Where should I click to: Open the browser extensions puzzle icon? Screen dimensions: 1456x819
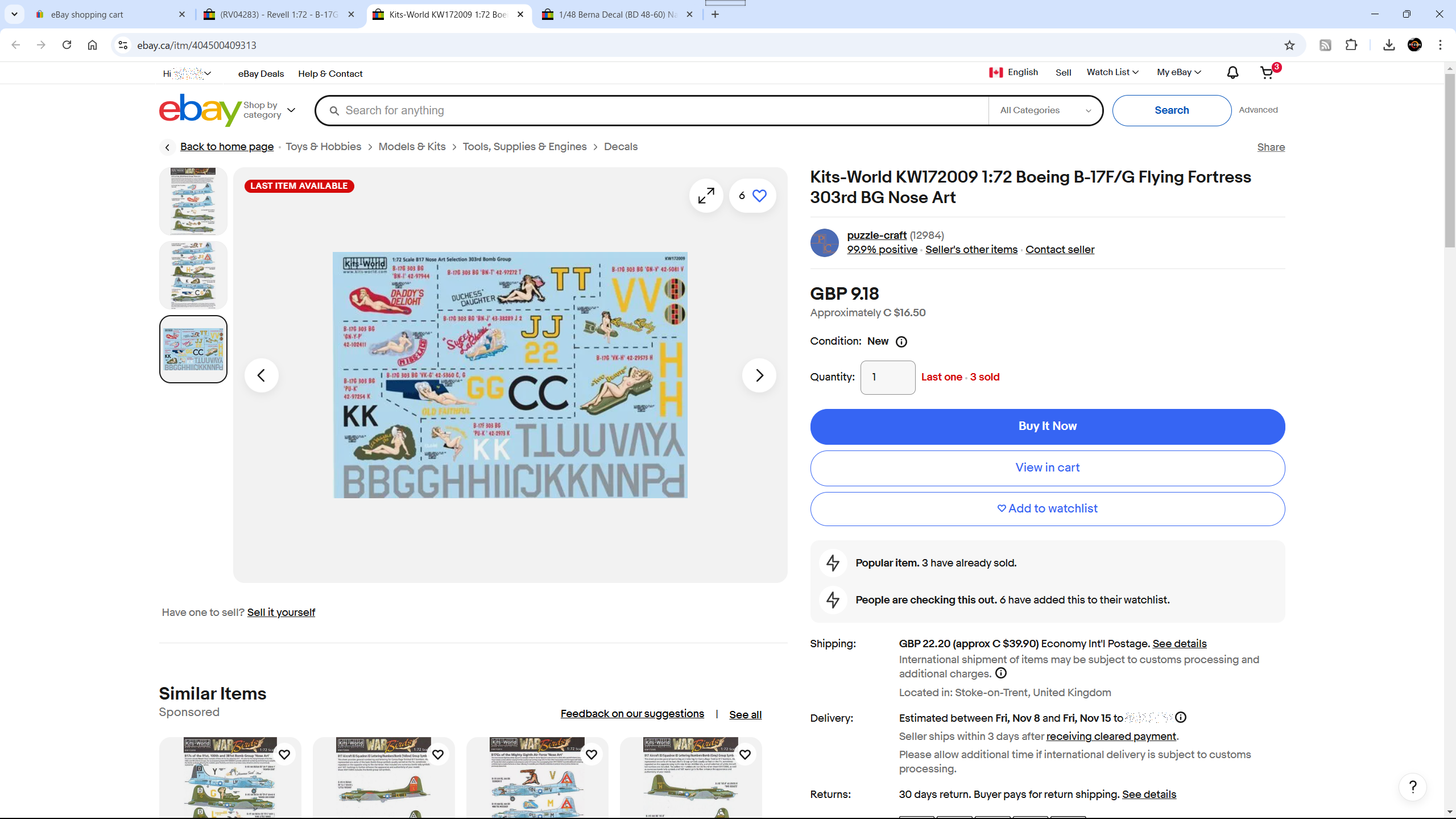click(x=1351, y=45)
